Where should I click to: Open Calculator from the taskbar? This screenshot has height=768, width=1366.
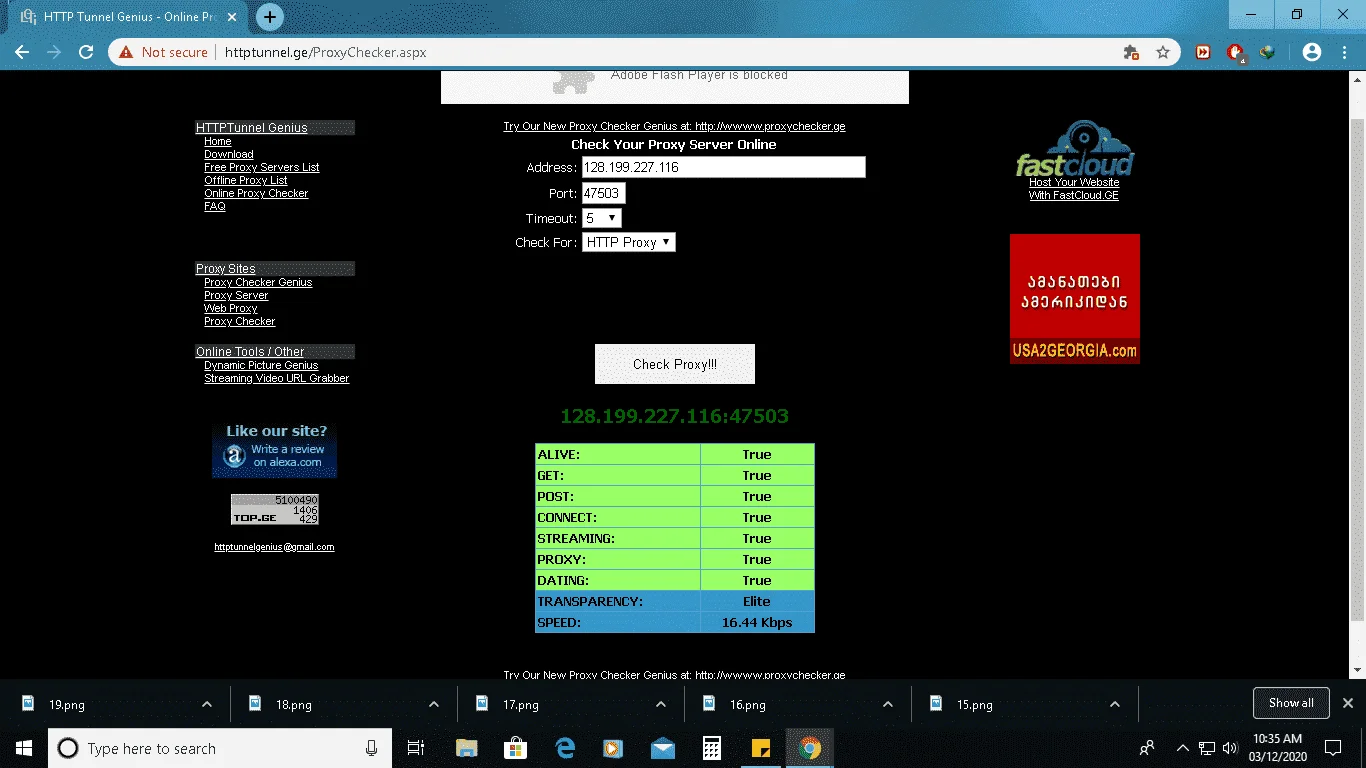pyautogui.click(x=711, y=748)
